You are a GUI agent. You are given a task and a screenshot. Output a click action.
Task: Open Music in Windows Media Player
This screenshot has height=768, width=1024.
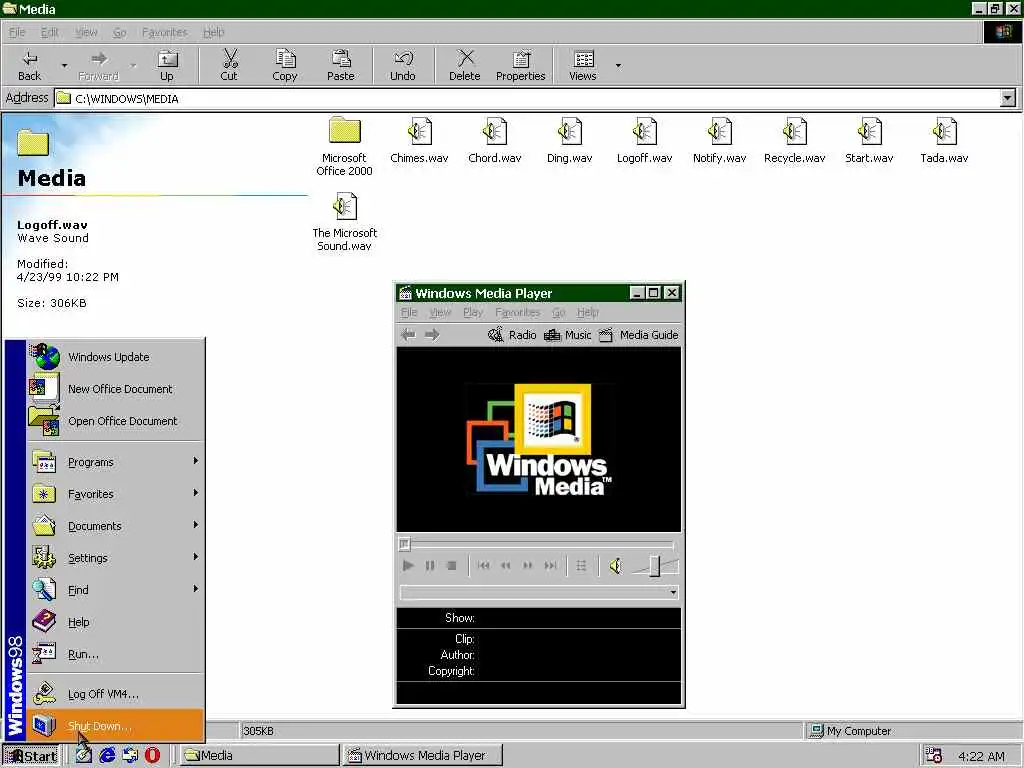(x=568, y=335)
